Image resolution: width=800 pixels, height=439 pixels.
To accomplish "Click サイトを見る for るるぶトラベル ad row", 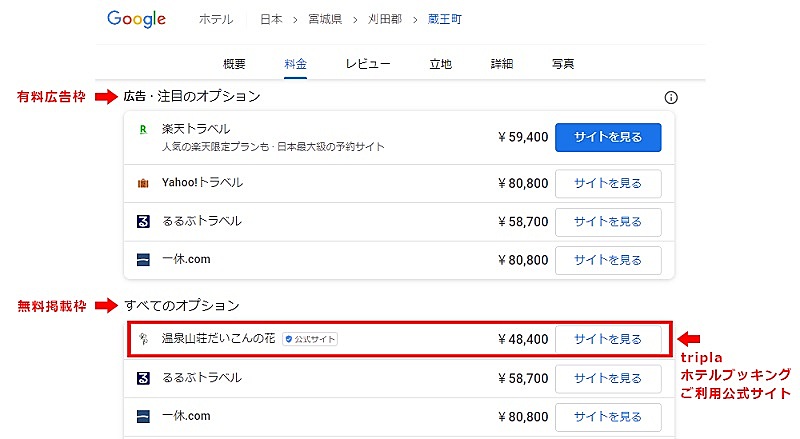I will 608,222.
